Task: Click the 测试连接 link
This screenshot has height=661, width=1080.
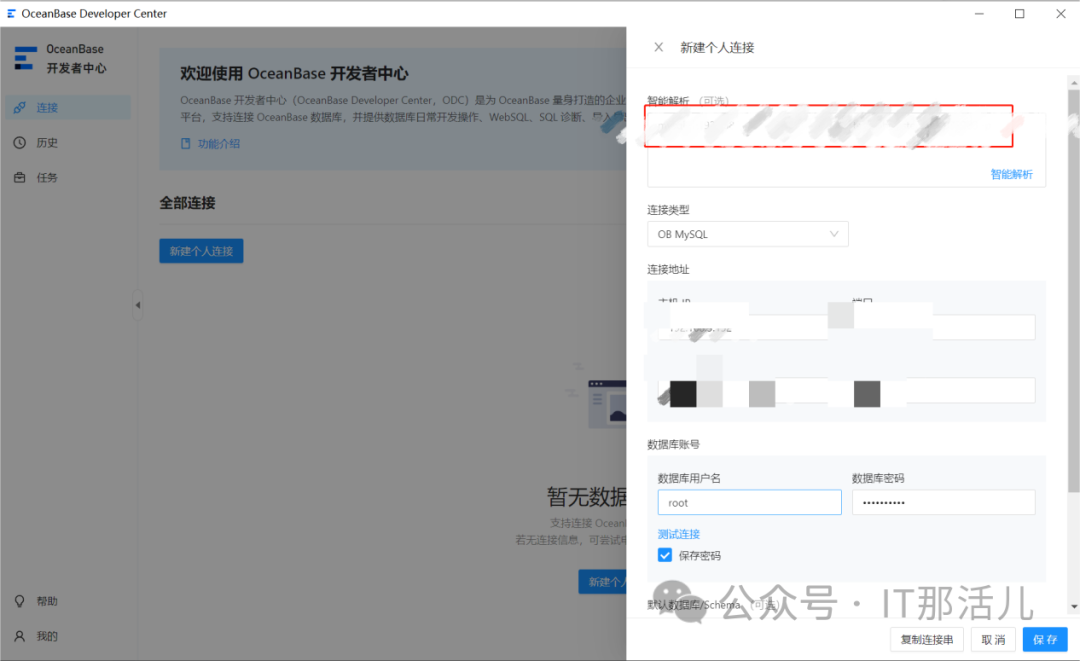Action: 679,533
